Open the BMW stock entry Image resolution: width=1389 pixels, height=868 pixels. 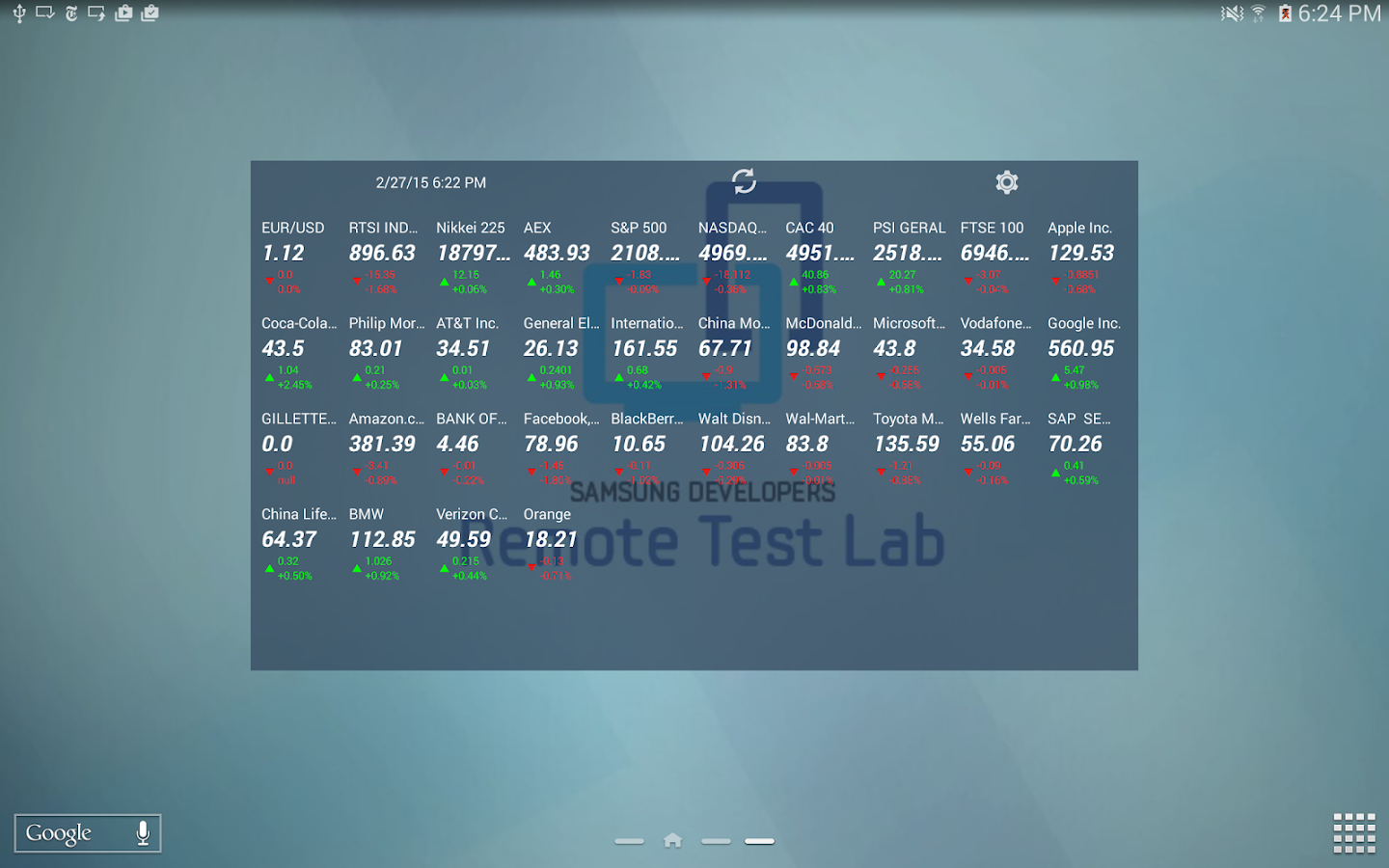click(x=385, y=544)
